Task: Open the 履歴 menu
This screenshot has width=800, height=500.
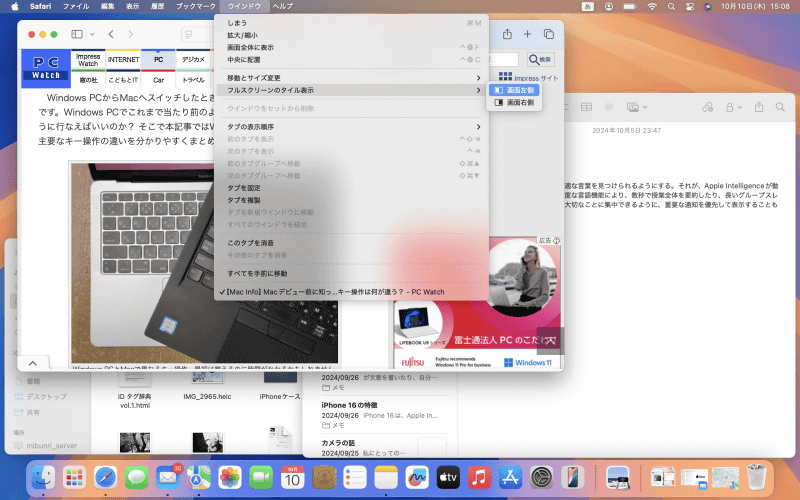Action: [158, 6]
